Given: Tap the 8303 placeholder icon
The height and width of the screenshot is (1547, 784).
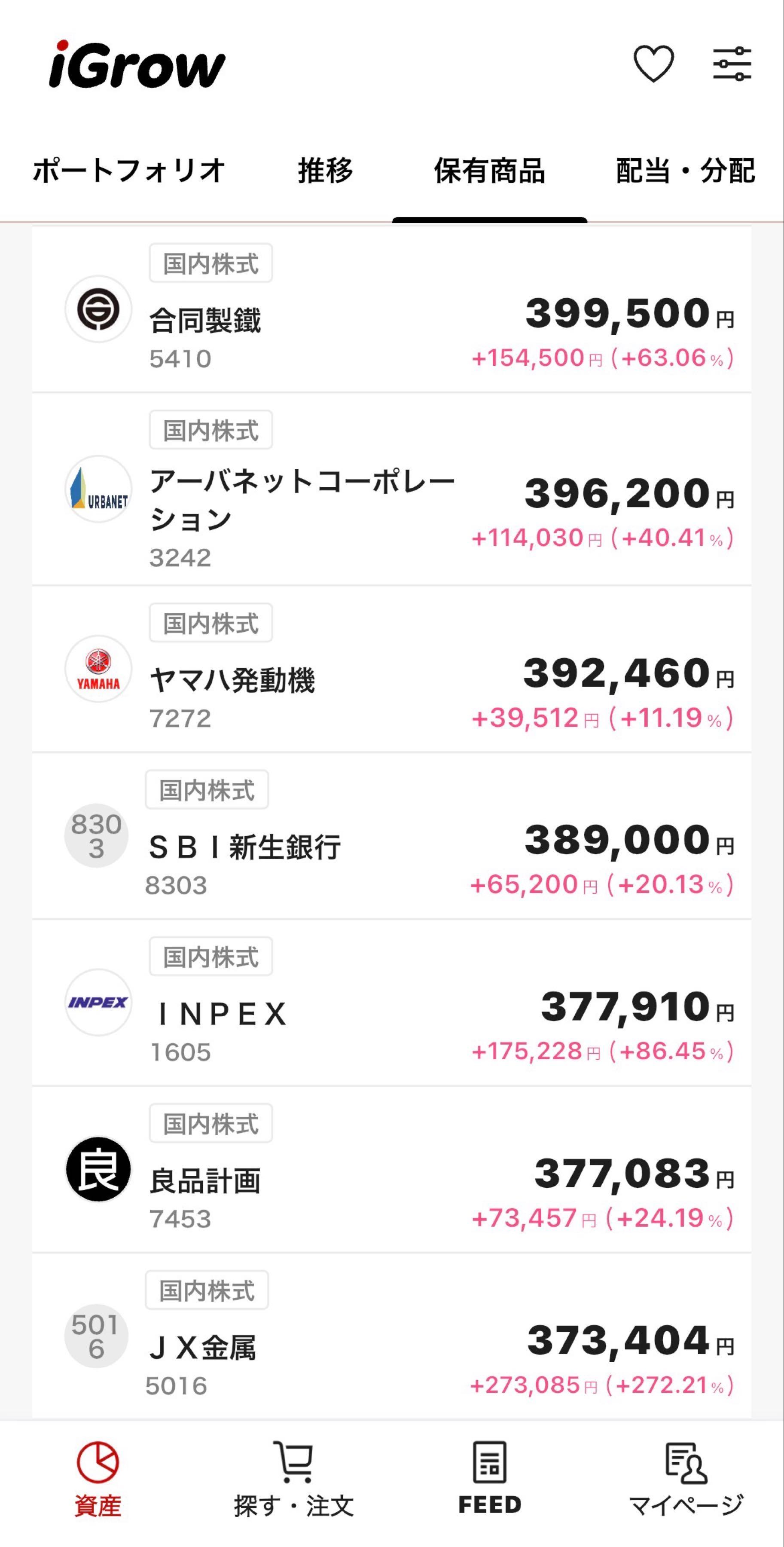Looking at the screenshot, I should (97, 836).
